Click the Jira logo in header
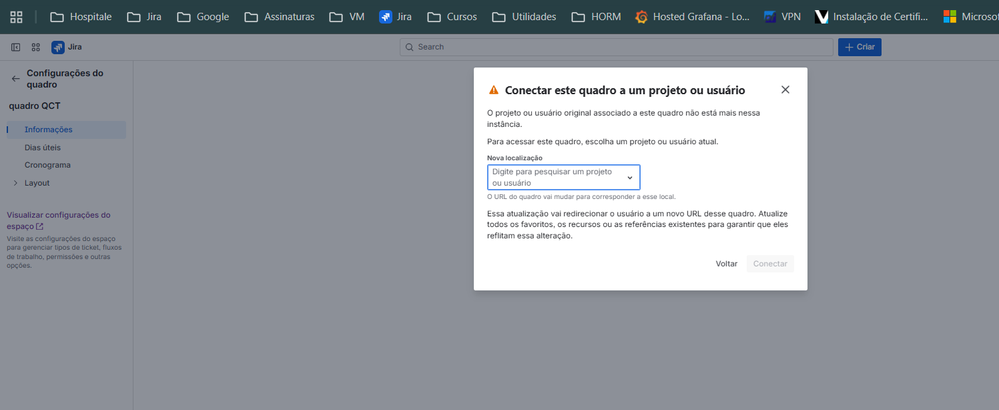This screenshot has height=410, width=999. pos(66,47)
